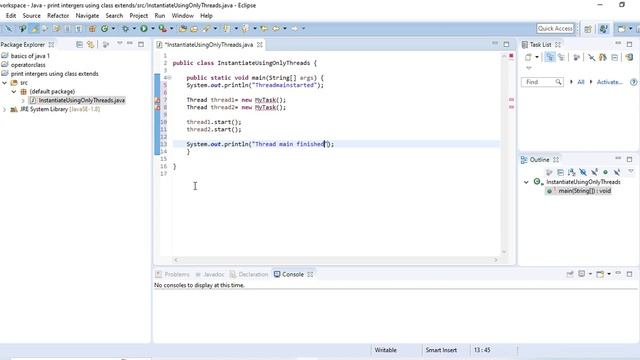Open the Source menu
640x360 pixels.
(31, 16)
